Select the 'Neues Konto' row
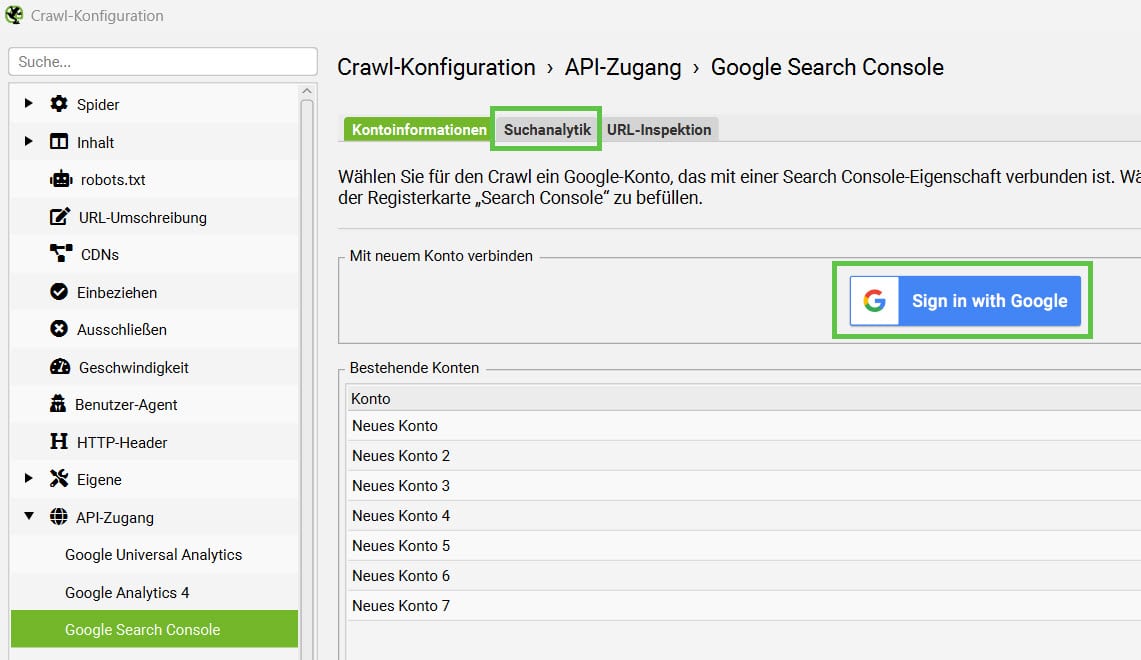The width and height of the screenshot is (1141, 660). click(x=744, y=426)
